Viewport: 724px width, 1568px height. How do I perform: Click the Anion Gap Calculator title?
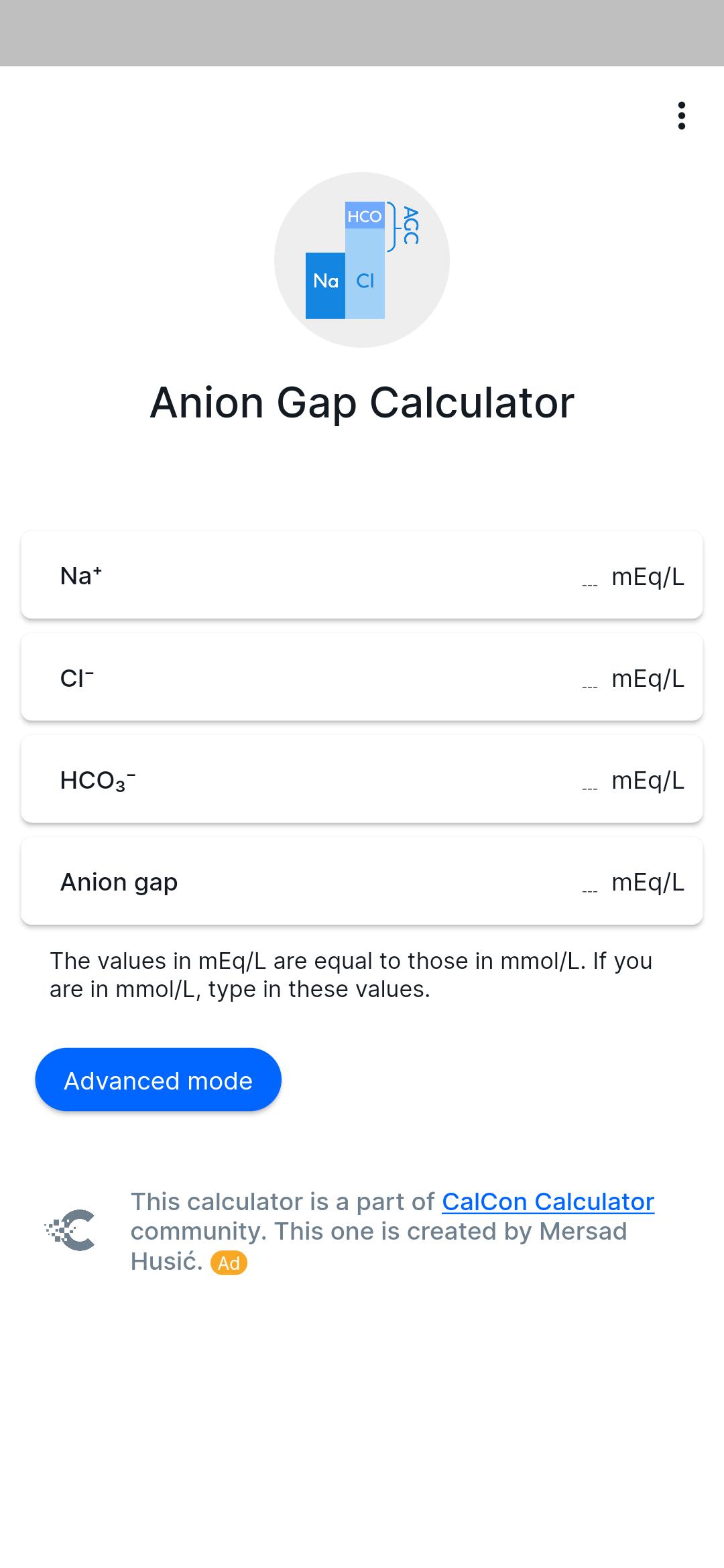(362, 403)
